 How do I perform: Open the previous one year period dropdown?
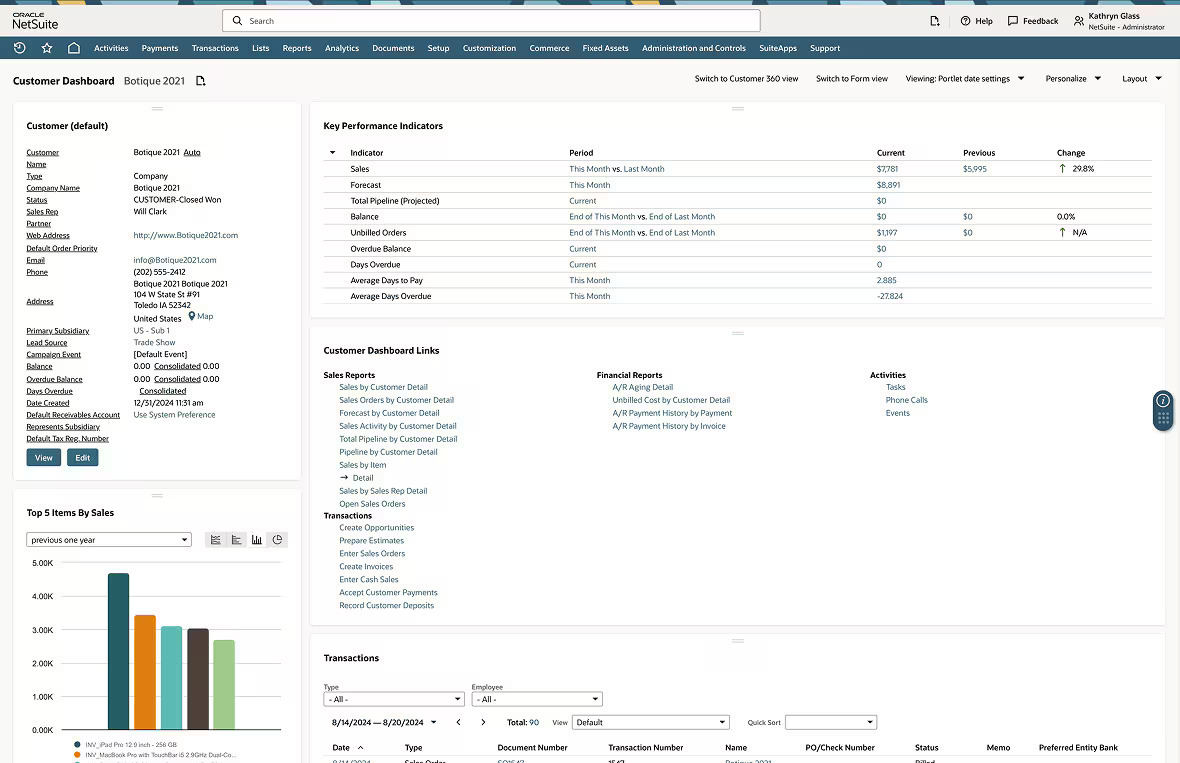click(x=108, y=539)
